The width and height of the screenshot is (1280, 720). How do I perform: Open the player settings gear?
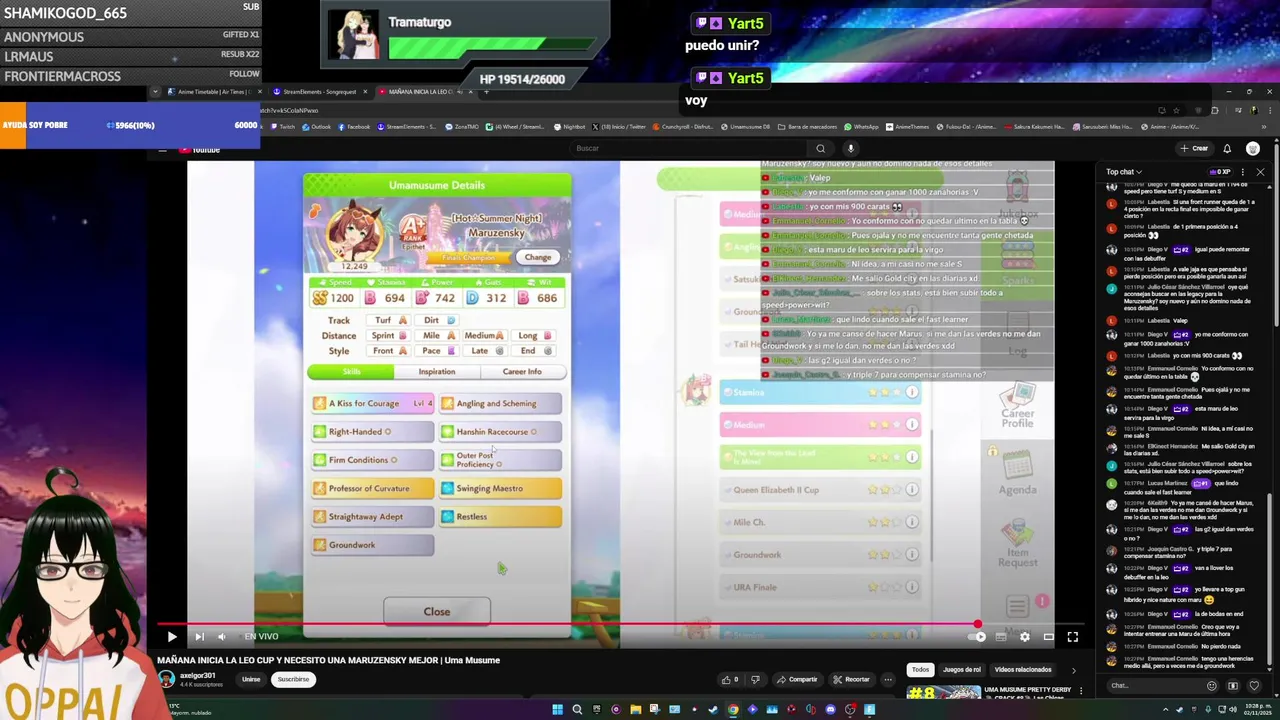(1024, 636)
